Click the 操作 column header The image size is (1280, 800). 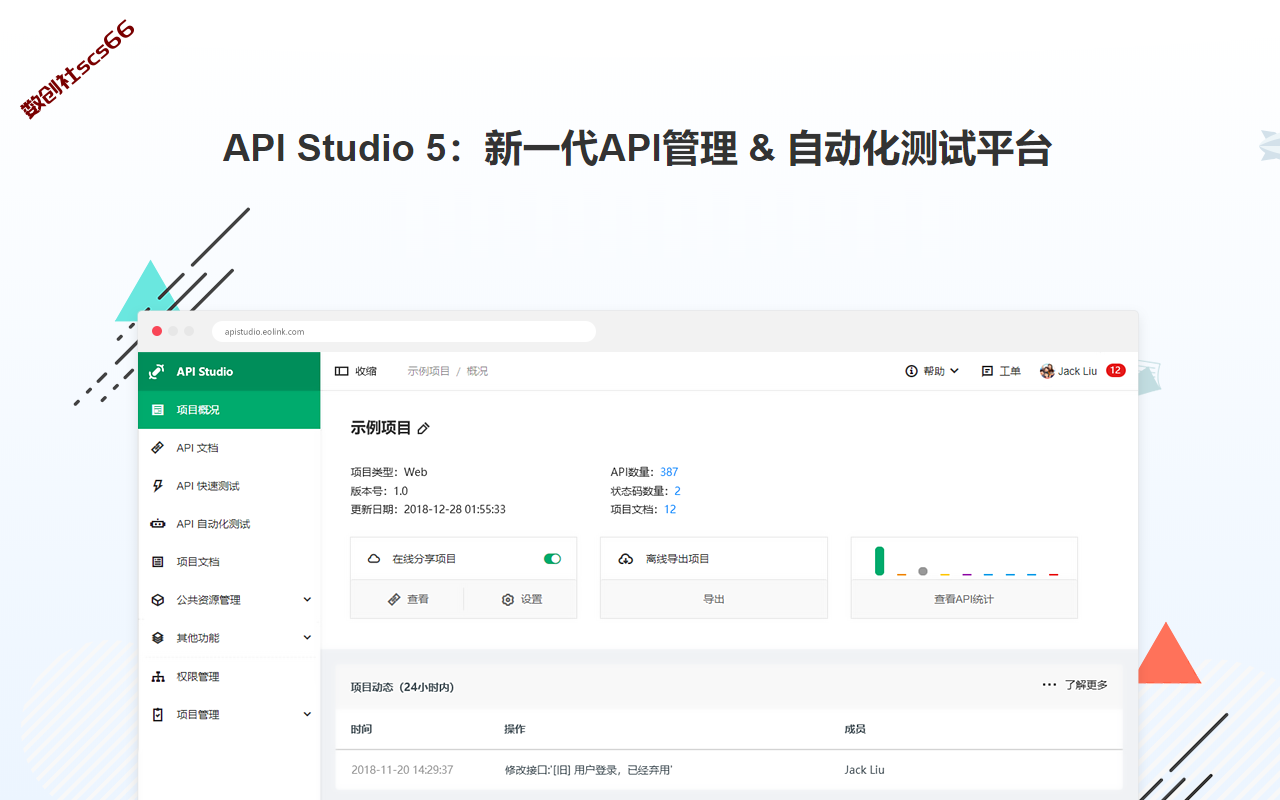pyautogui.click(x=515, y=729)
